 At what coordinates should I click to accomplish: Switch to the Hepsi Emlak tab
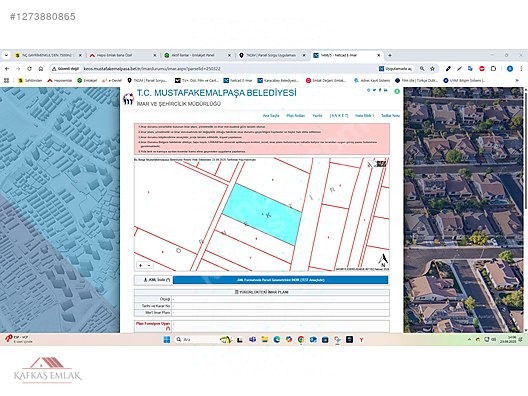tap(123, 55)
